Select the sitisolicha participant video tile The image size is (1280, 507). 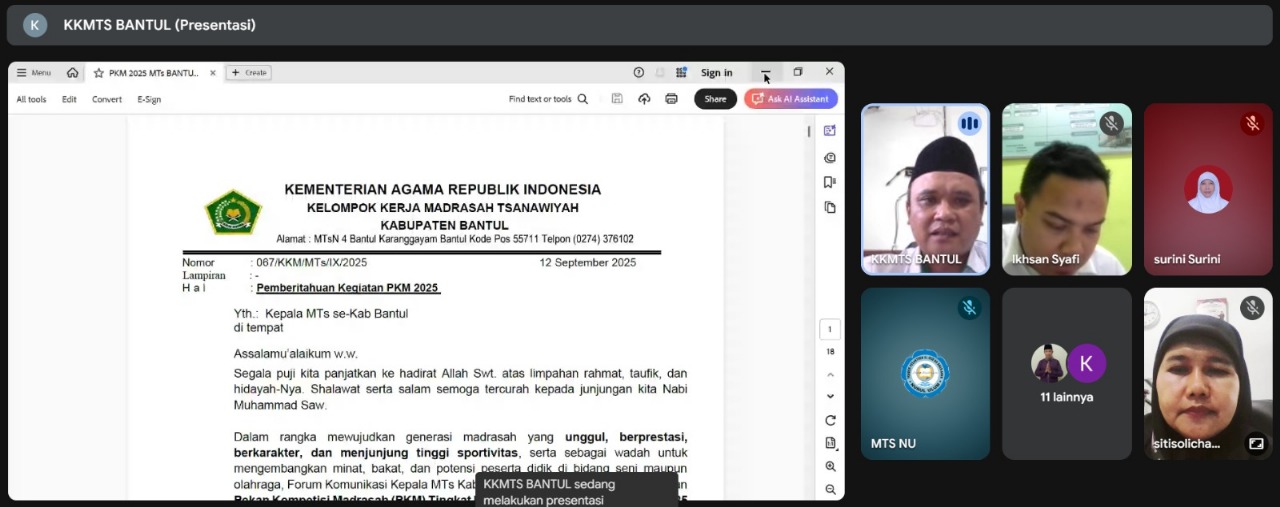1208,374
